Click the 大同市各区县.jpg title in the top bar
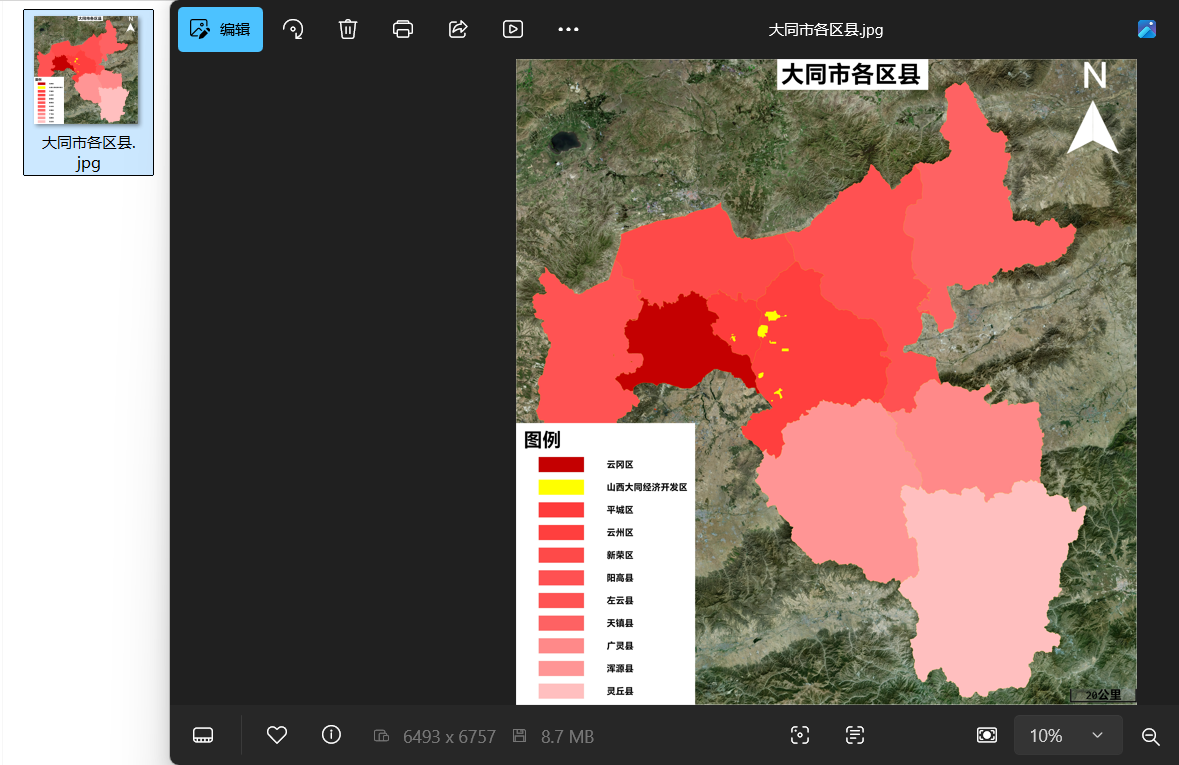 [825, 30]
